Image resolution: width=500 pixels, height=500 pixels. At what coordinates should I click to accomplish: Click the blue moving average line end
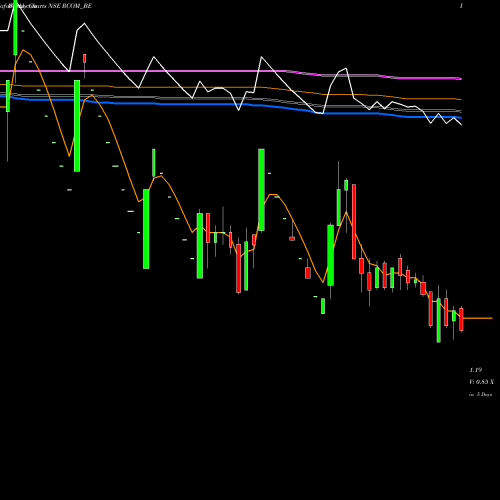(461, 118)
